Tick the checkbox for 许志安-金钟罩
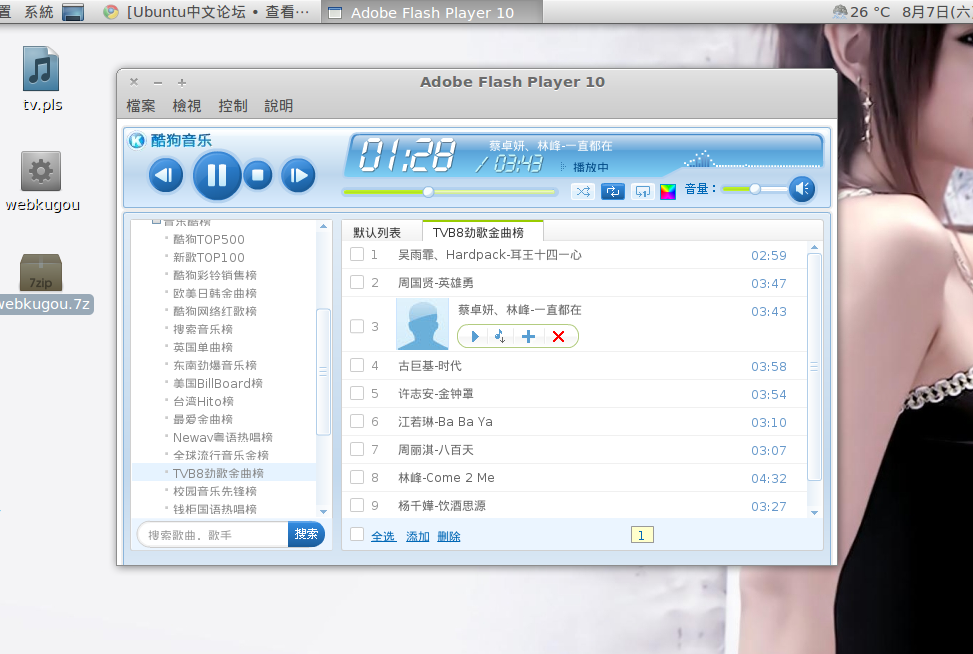 point(357,393)
